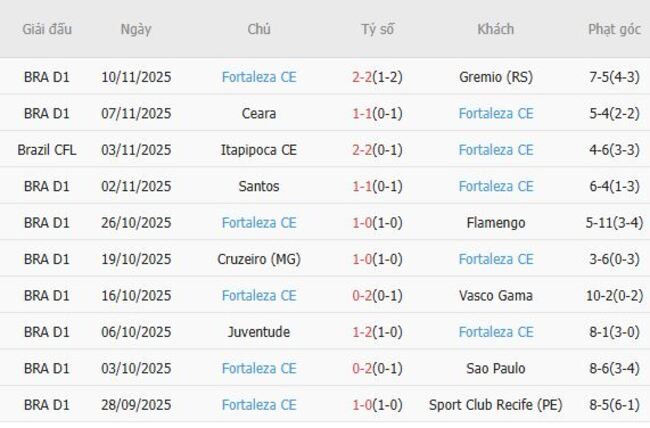This screenshot has height=428, width=650.
Task: Select the Itapipoca CE team name
Action: point(259,150)
